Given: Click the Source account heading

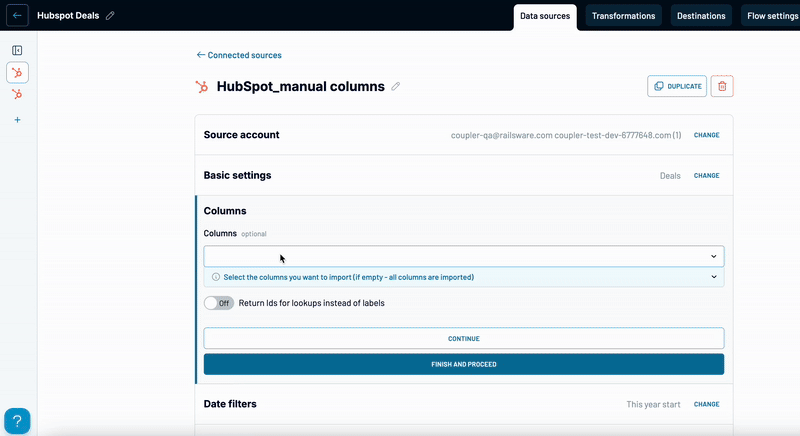Looking at the screenshot, I should [x=241, y=135].
